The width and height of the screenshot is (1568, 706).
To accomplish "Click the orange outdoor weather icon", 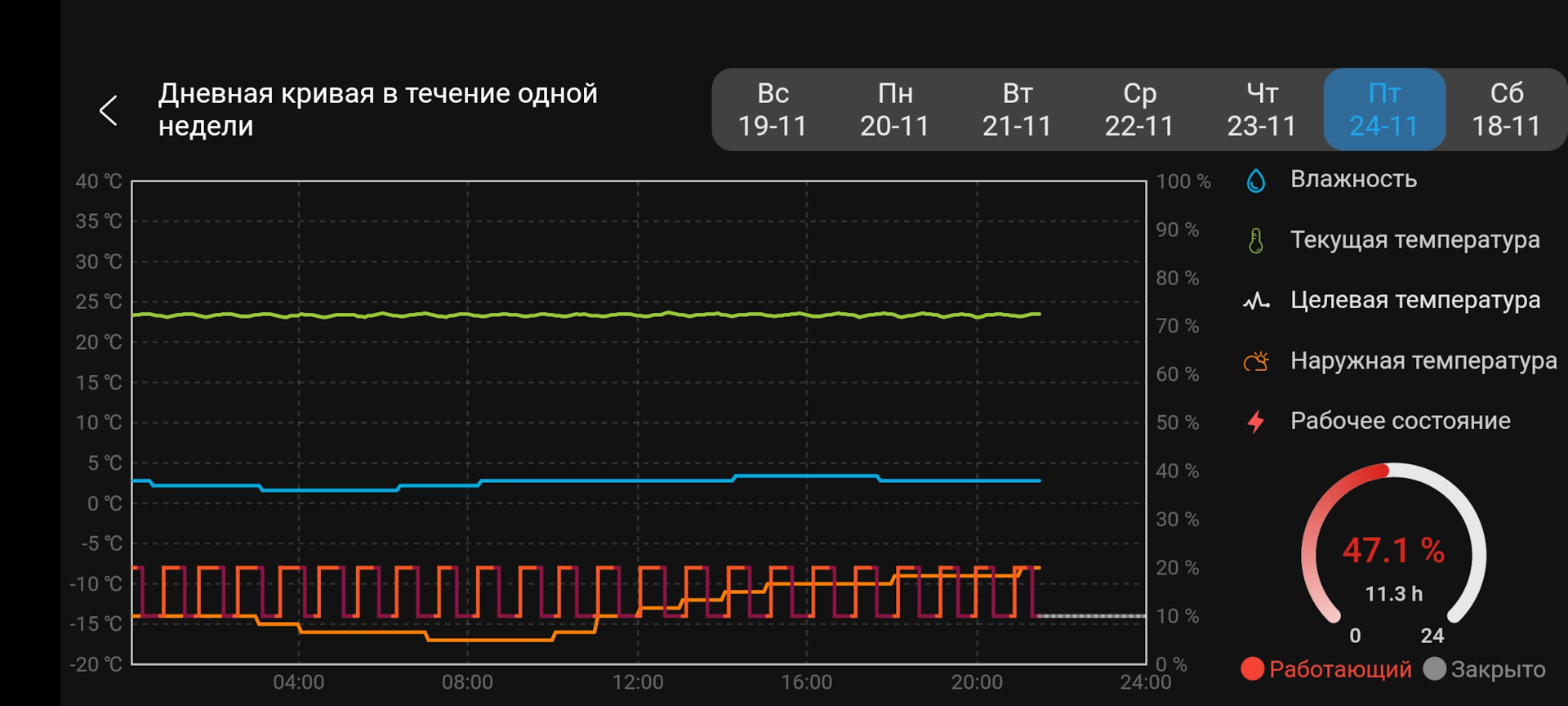I will click(x=1256, y=361).
